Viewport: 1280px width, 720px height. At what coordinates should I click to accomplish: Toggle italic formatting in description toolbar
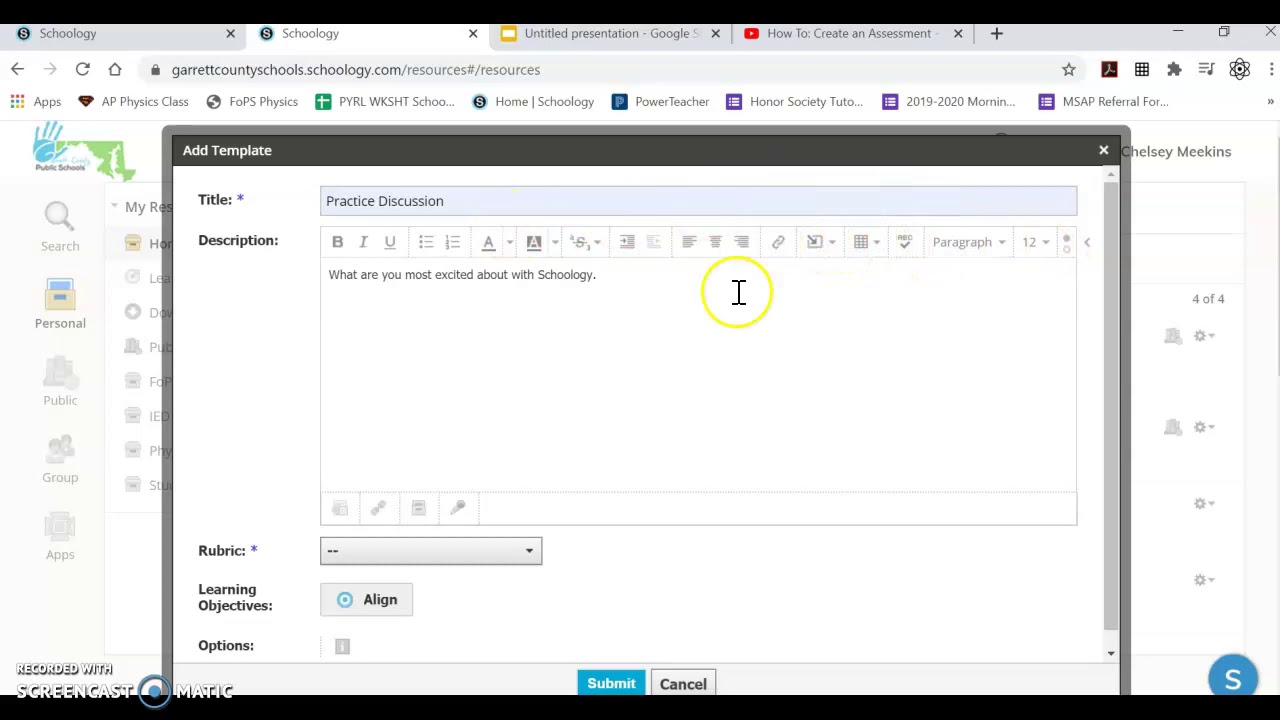click(363, 242)
